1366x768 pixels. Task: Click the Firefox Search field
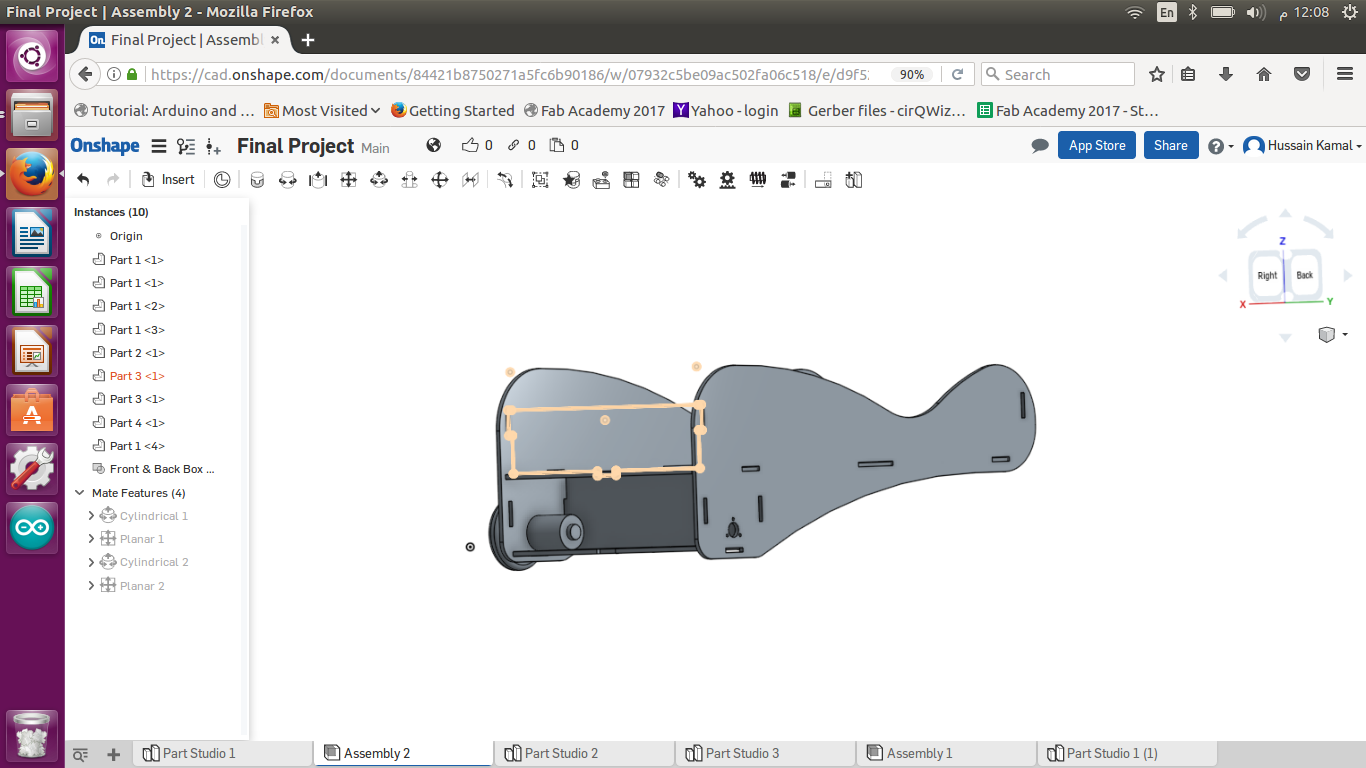pyautogui.click(x=1058, y=74)
